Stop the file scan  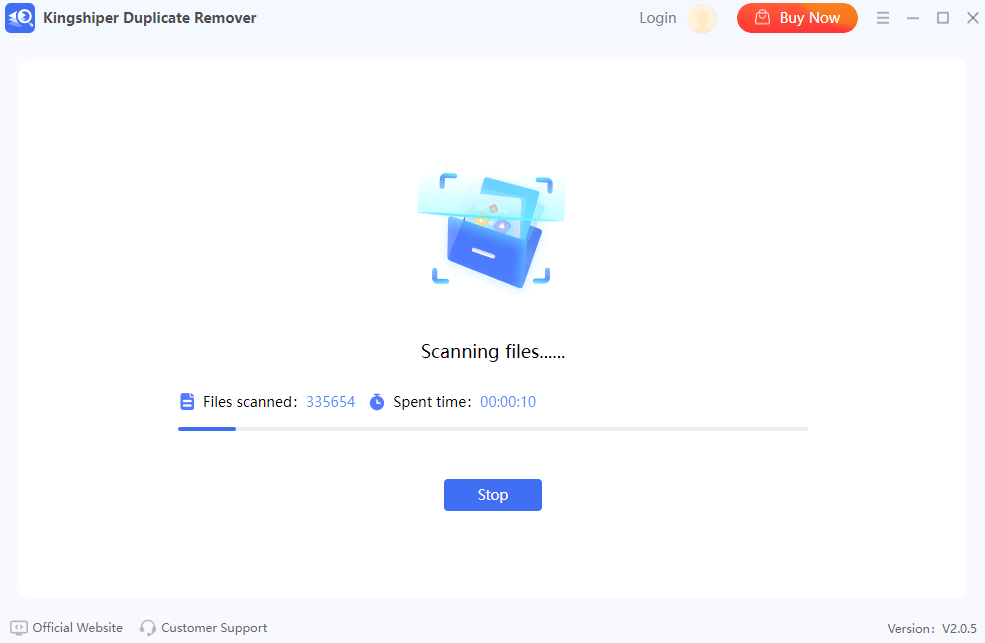[492, 495]
